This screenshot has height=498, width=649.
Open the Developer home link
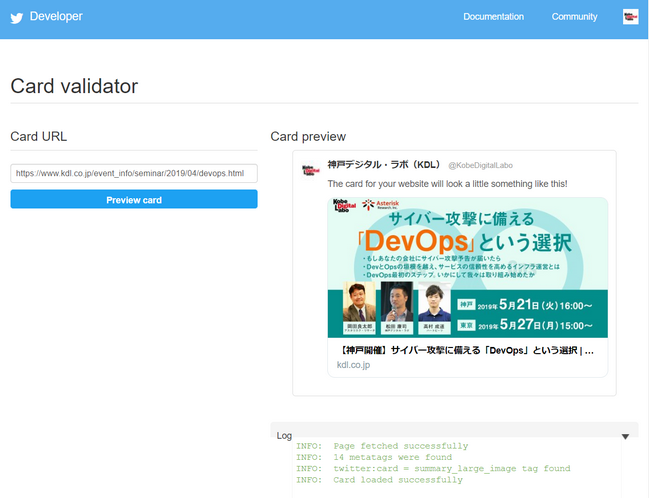click(x=56, y=17)
